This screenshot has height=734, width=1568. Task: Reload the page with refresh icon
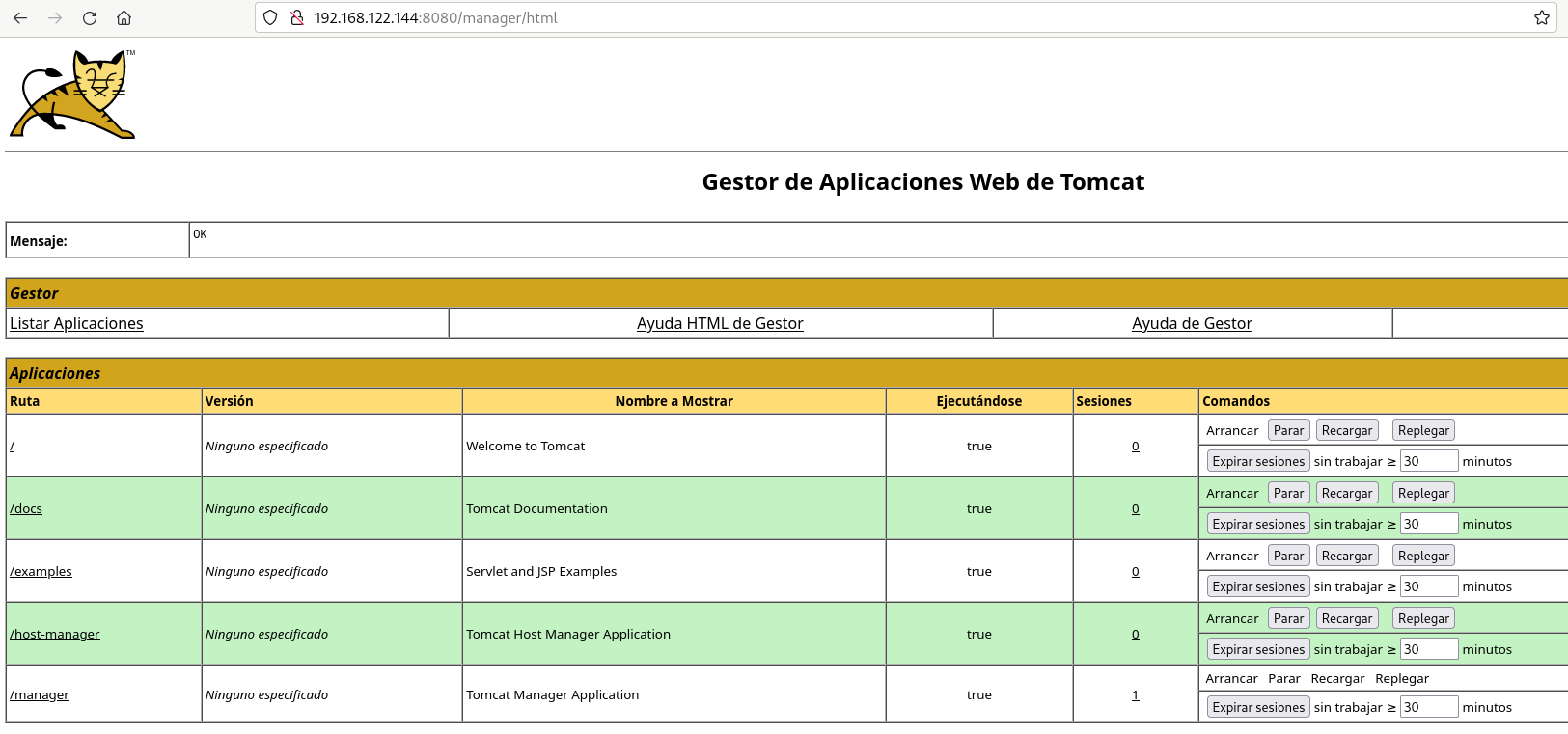tap(90, 17)
